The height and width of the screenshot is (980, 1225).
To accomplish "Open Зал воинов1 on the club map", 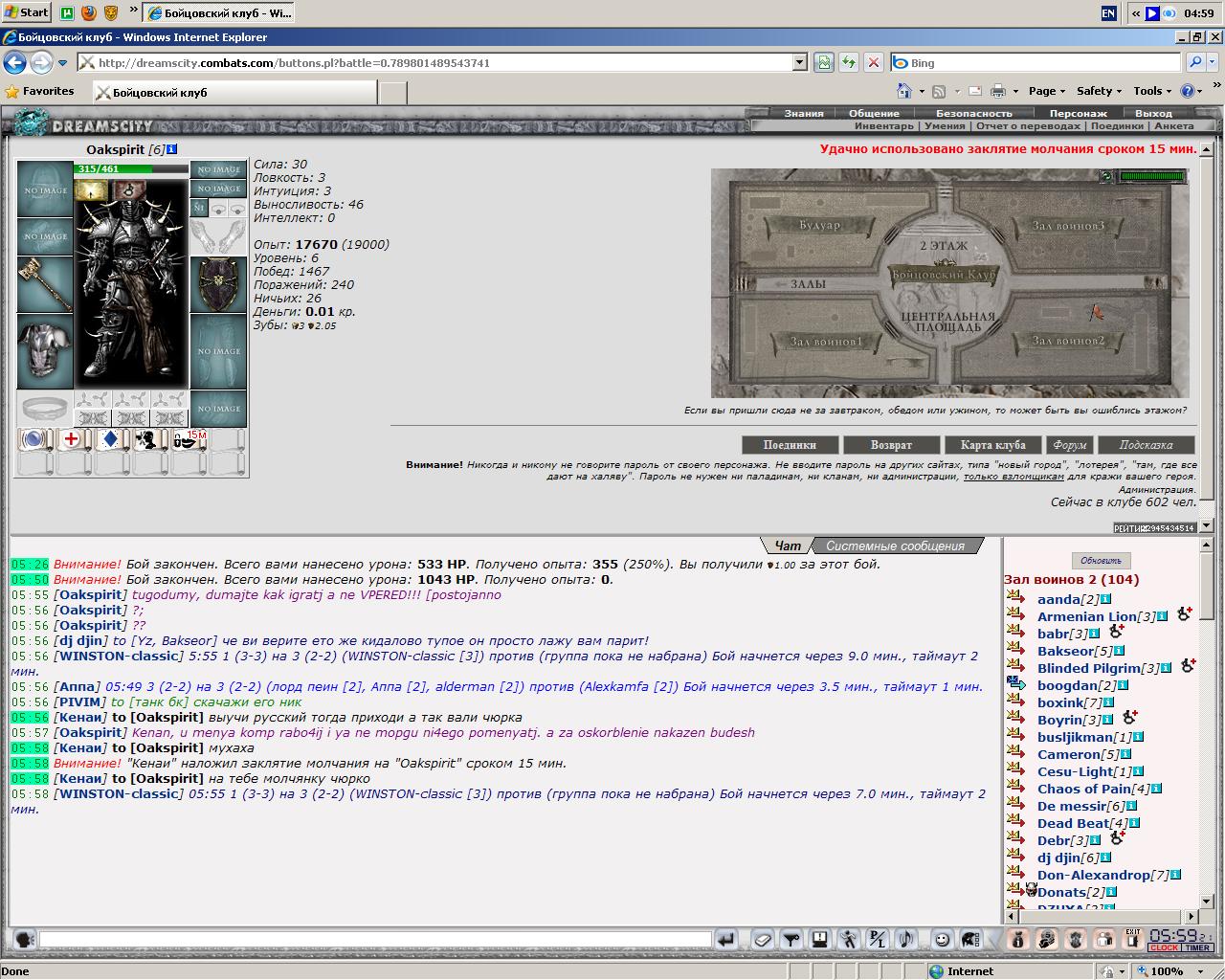I will tap(826, 341).
